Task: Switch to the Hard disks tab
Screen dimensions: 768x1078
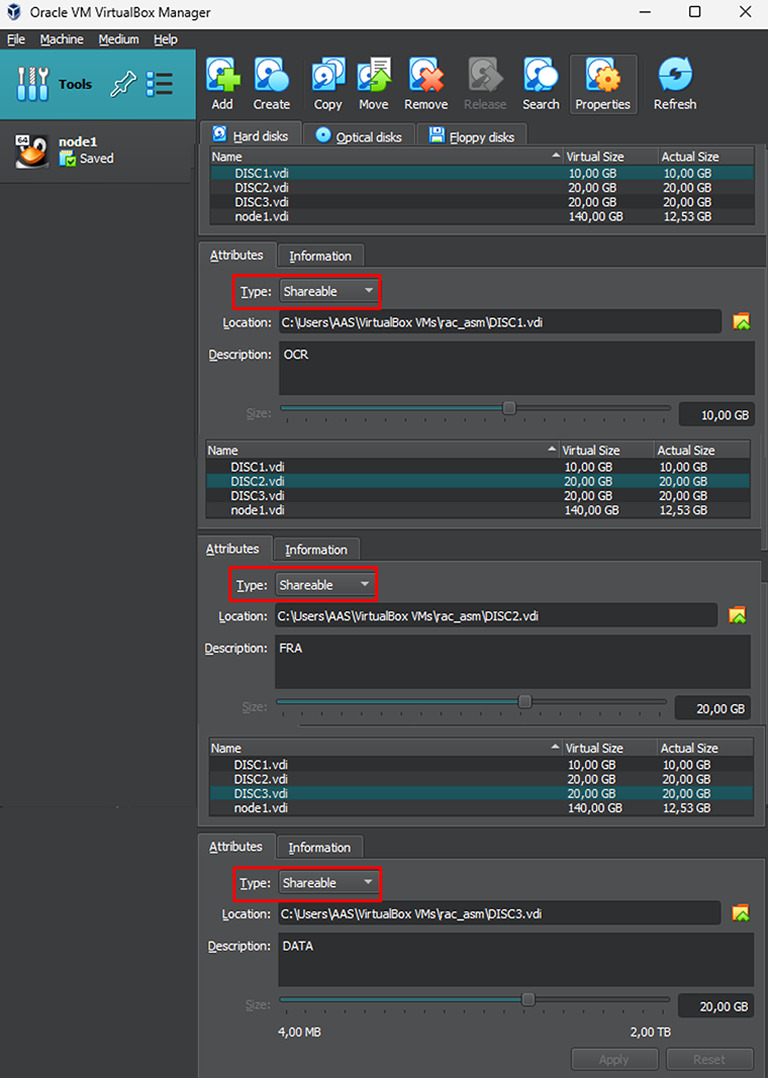Action: pos(250,135)
